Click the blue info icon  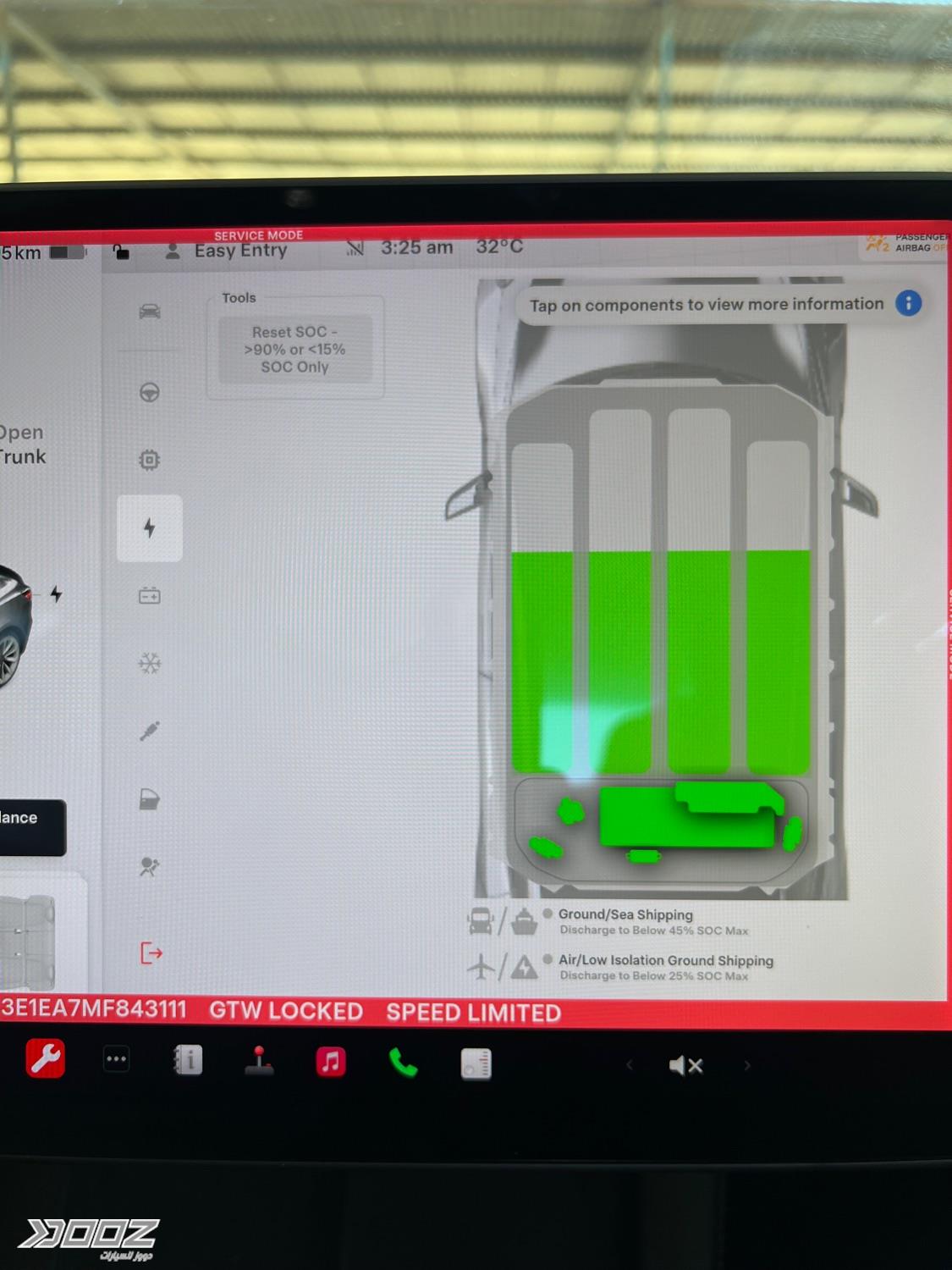pyautogui.click(x=908, y=303)
